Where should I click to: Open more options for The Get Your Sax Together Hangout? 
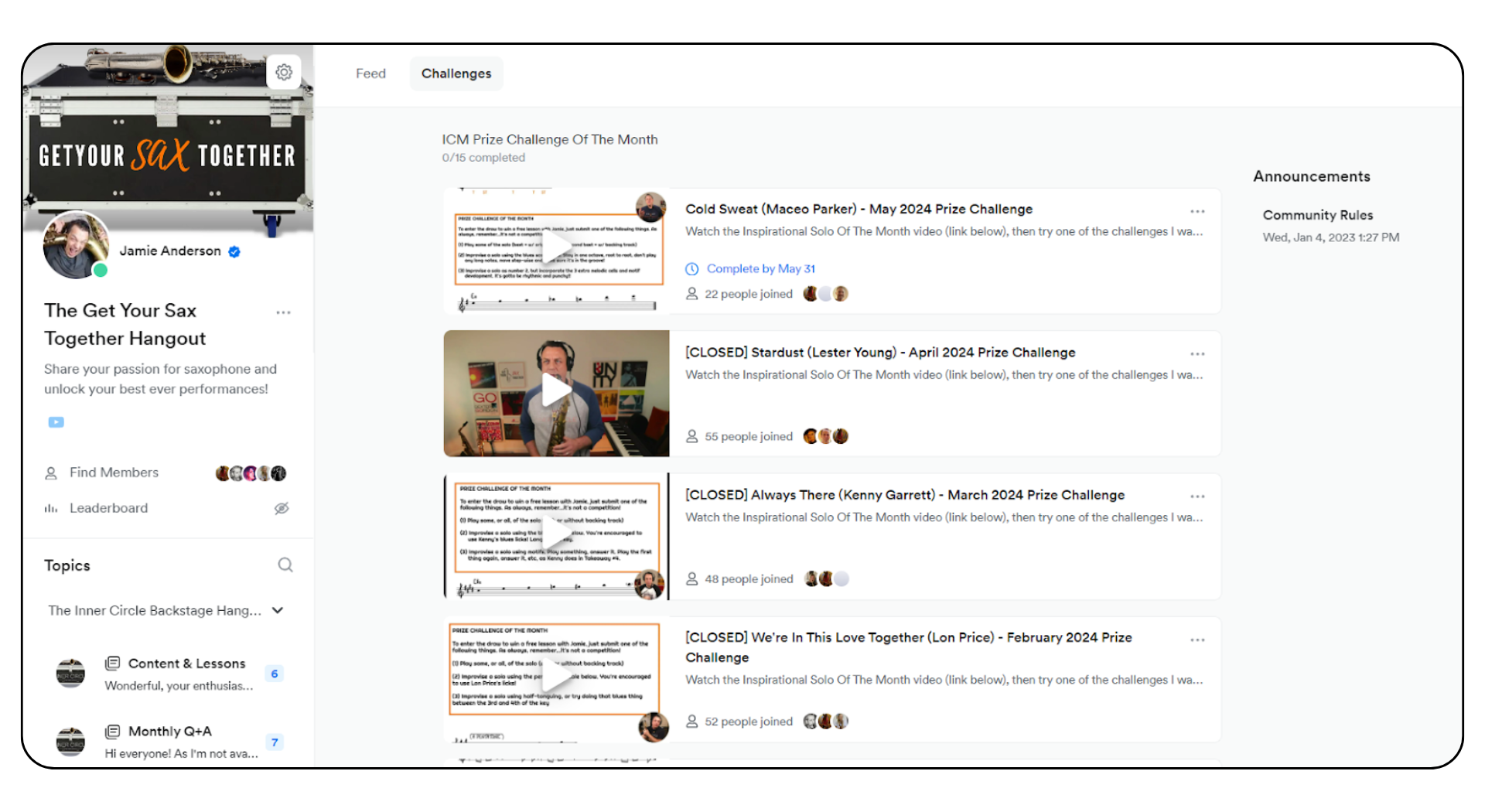284,312
